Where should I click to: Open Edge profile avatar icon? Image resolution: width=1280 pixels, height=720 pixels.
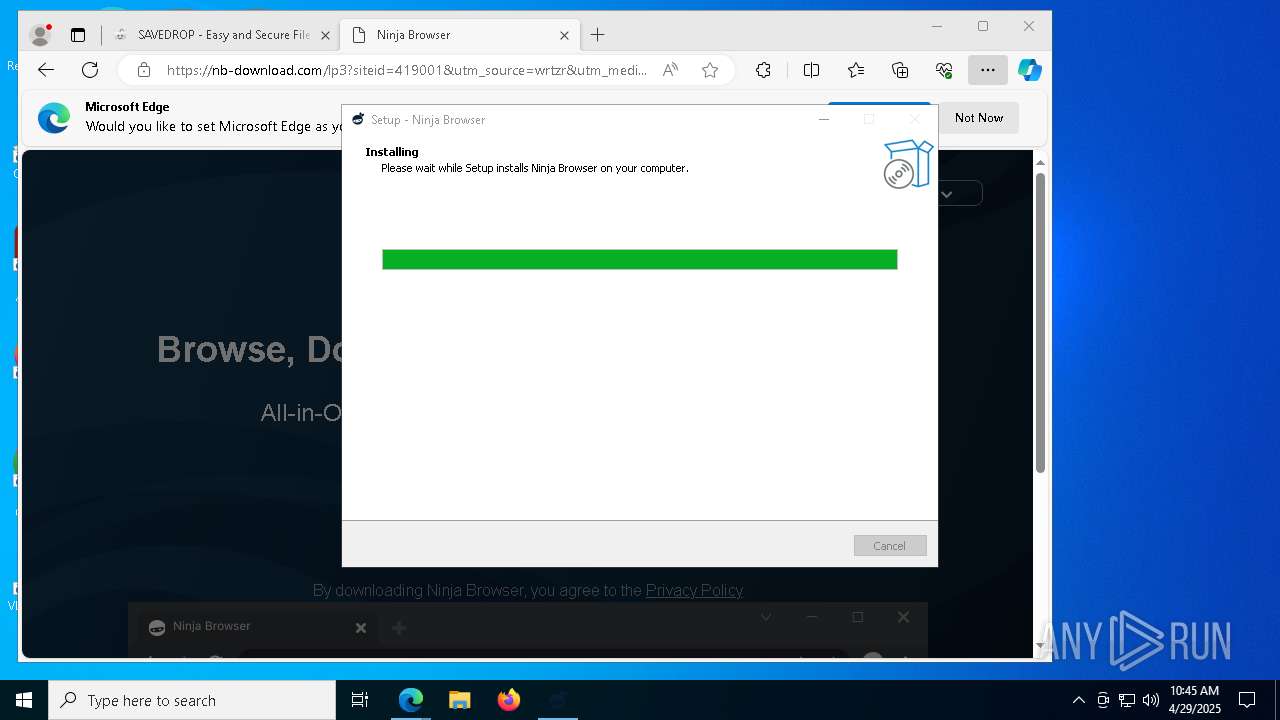[40, 35]
